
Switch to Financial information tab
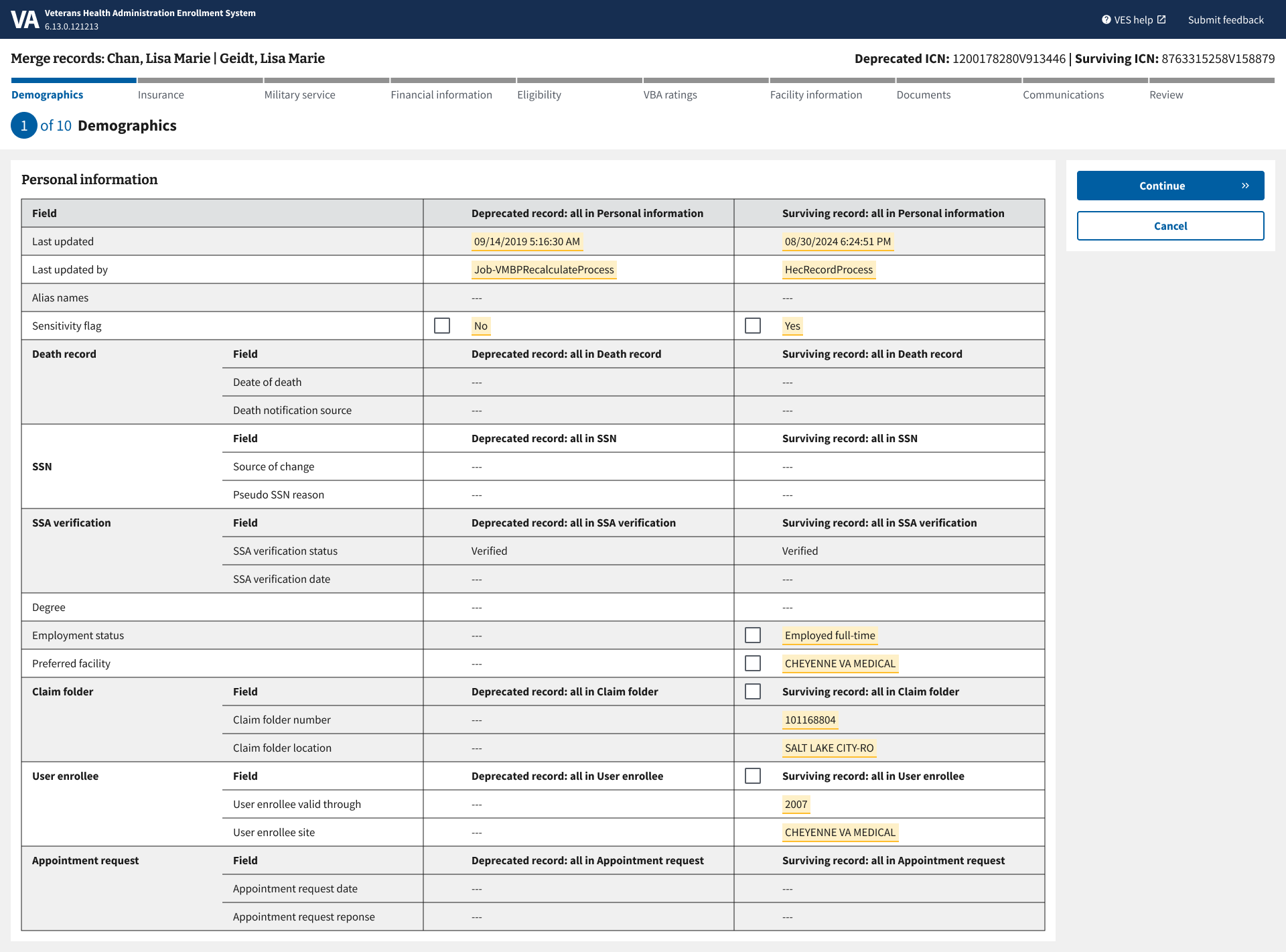441,94
